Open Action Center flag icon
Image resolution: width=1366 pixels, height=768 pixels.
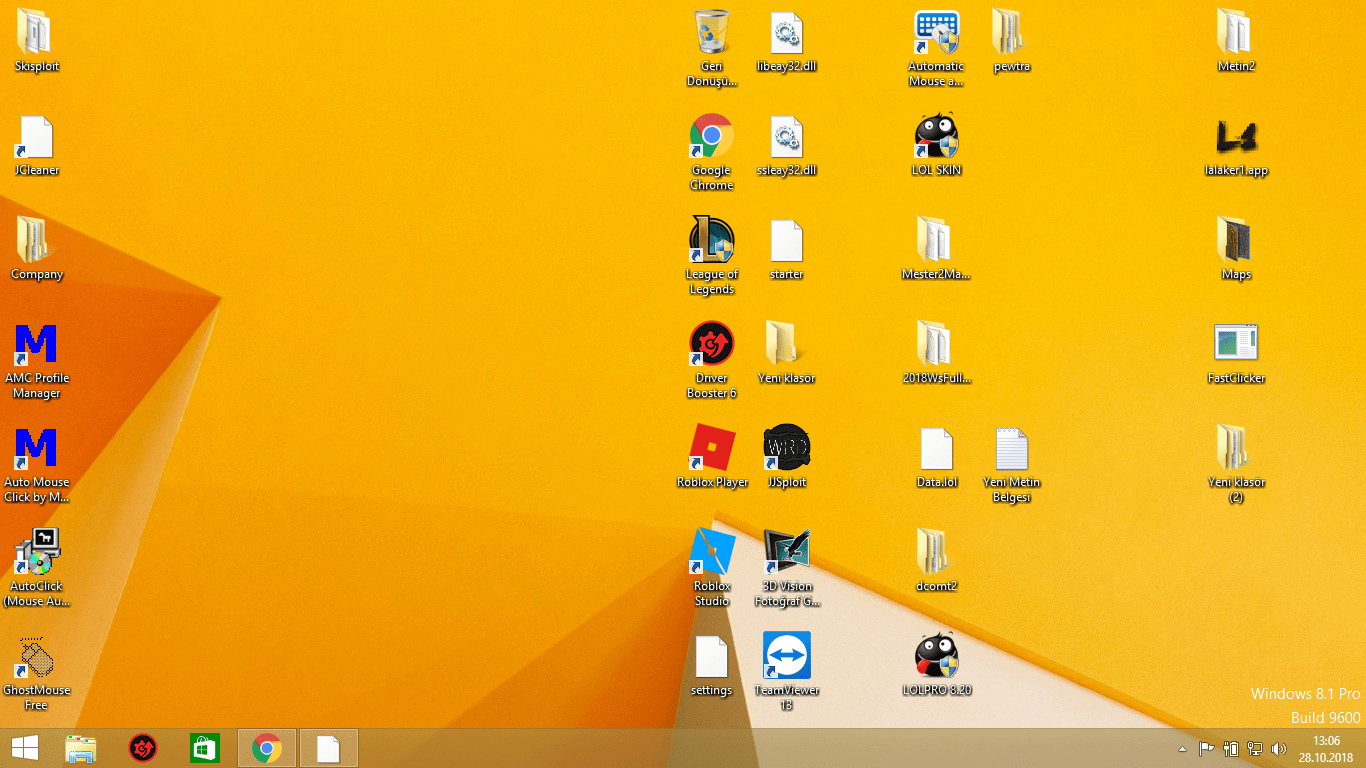pyautogui.click(x=1206, y=749)
